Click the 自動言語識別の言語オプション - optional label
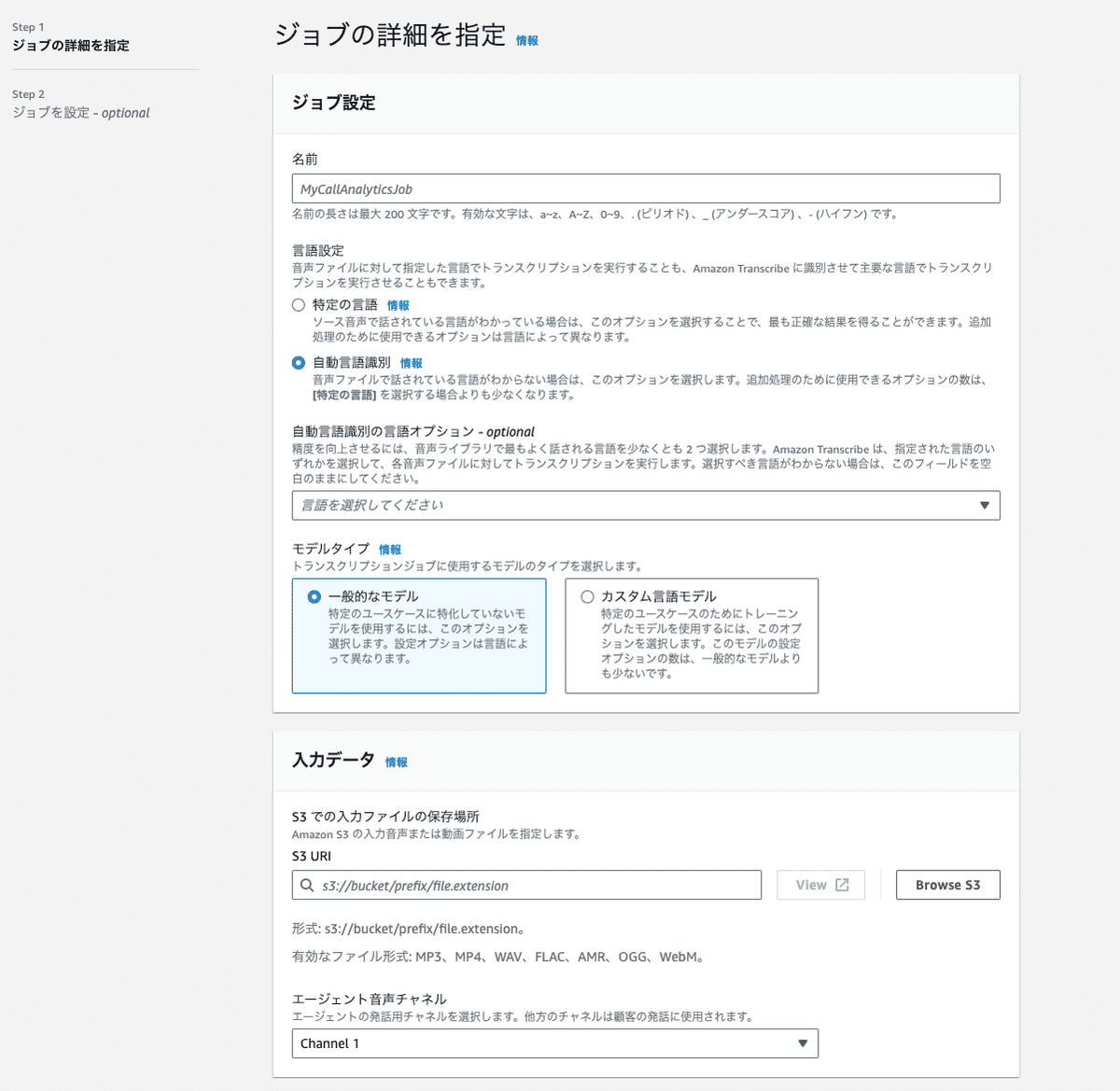This screenshot has height=1091, width=1120. pyautogui.click(x=413, y=431)
